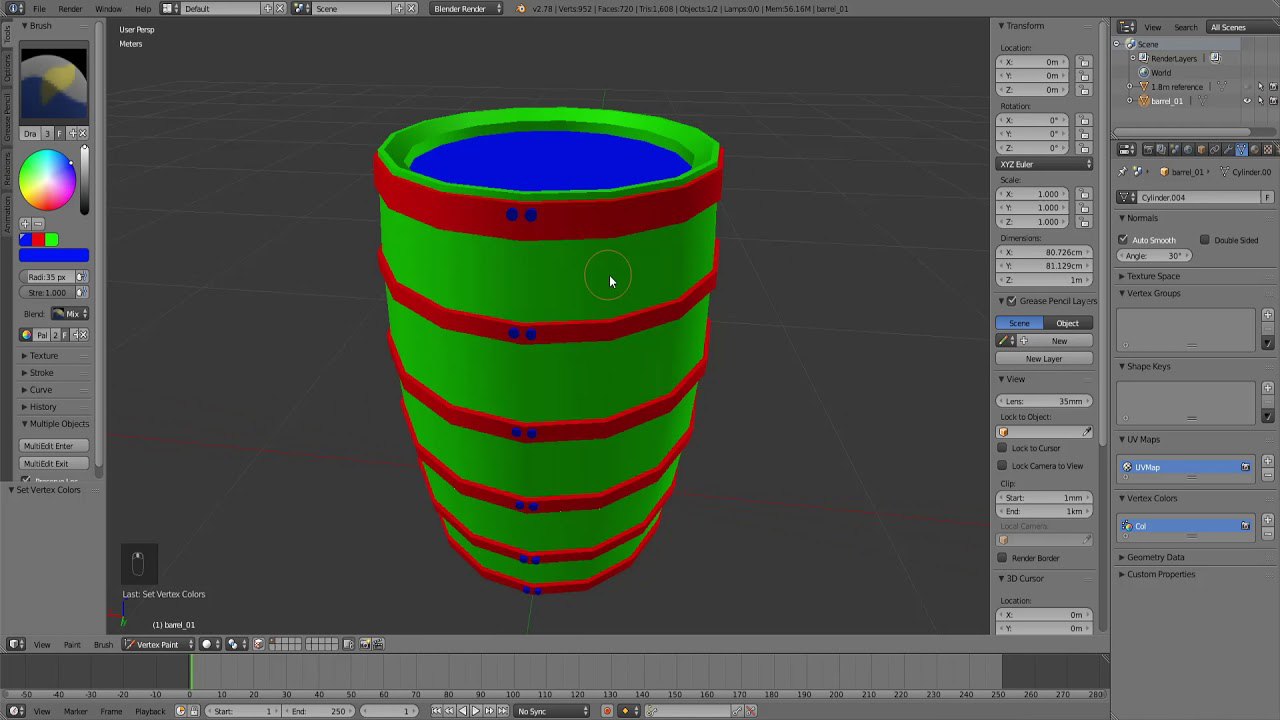
Task: Click the outliner editor type icon
Action: click(x=1127, y=27)
